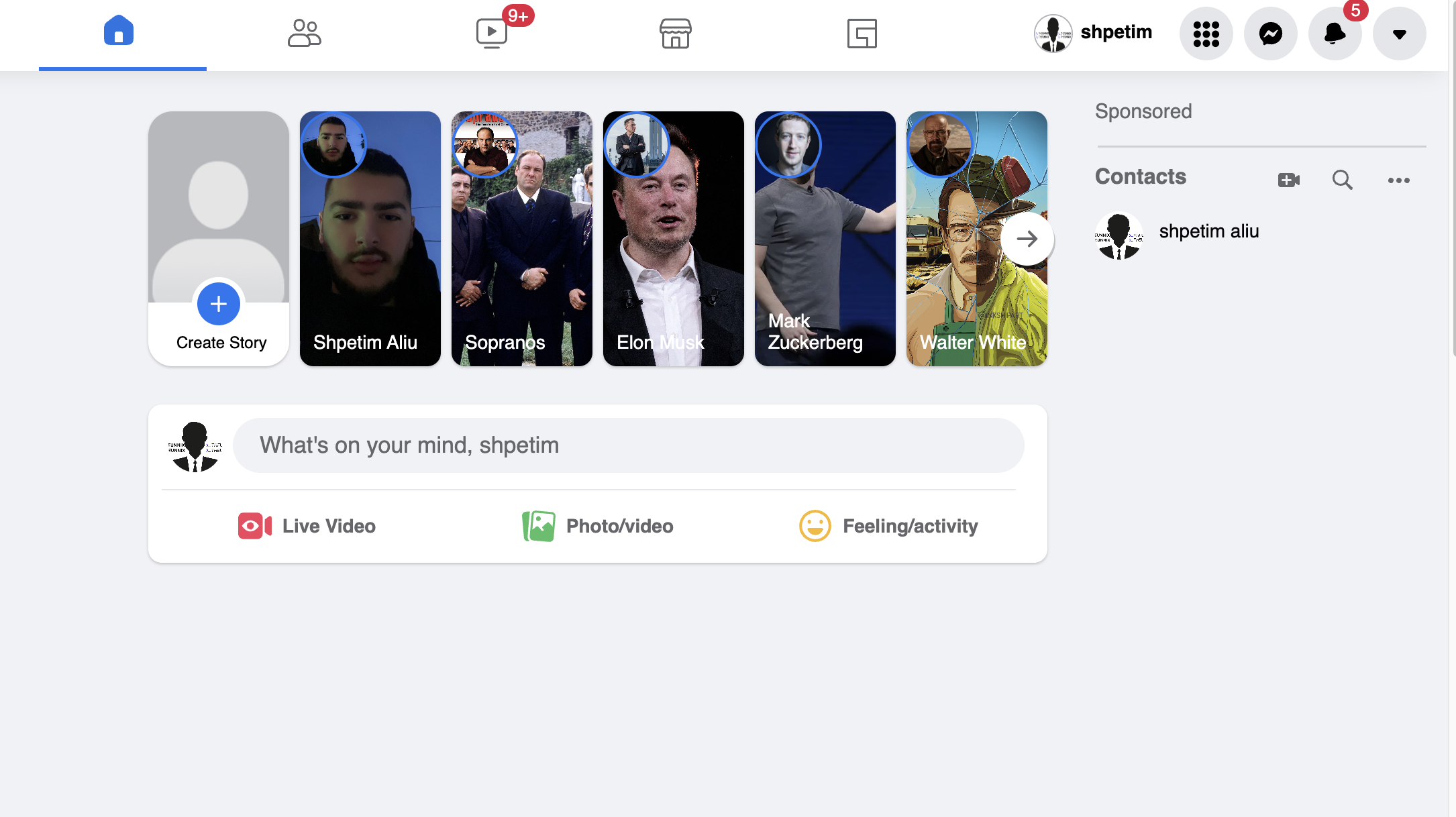Choose Feeling/activity for the post
1456x817 pixels.
point(888,526)
